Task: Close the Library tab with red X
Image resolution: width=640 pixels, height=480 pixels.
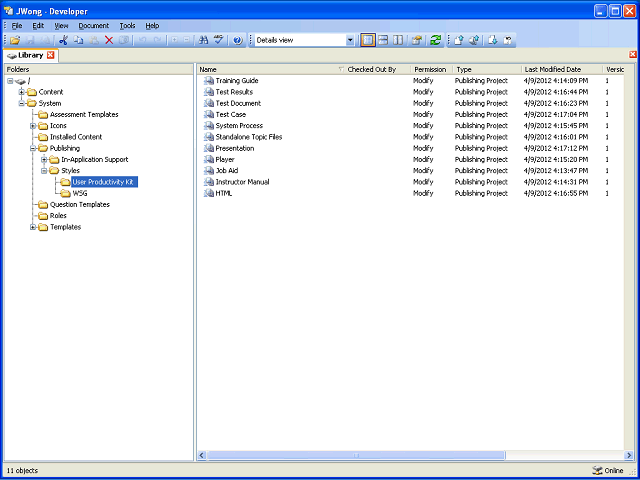Action: pyautogui.click(x=51, y=55)
